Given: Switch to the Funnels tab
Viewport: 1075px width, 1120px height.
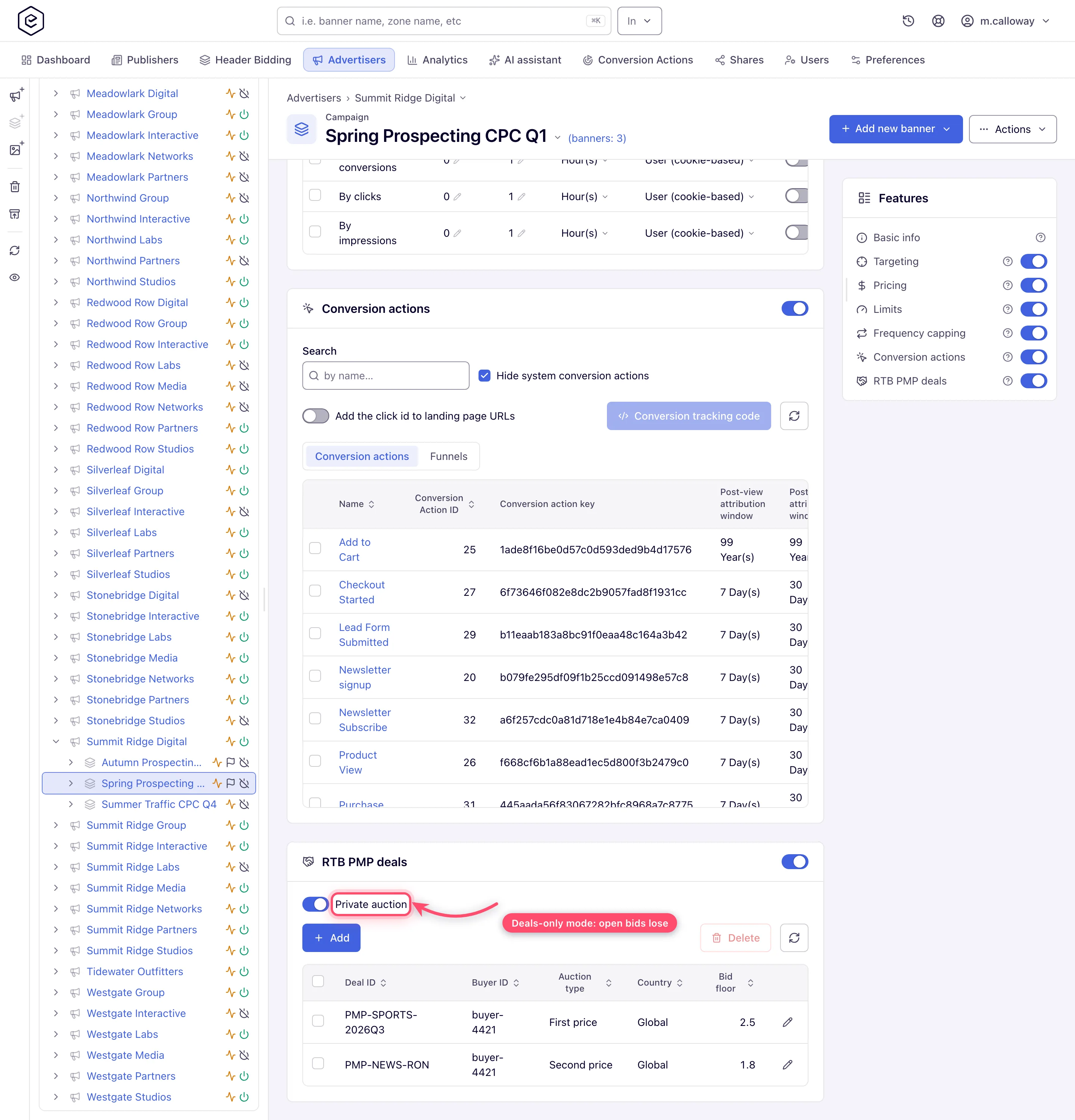Looking at the screenshot, I should [x=448, y=457].
